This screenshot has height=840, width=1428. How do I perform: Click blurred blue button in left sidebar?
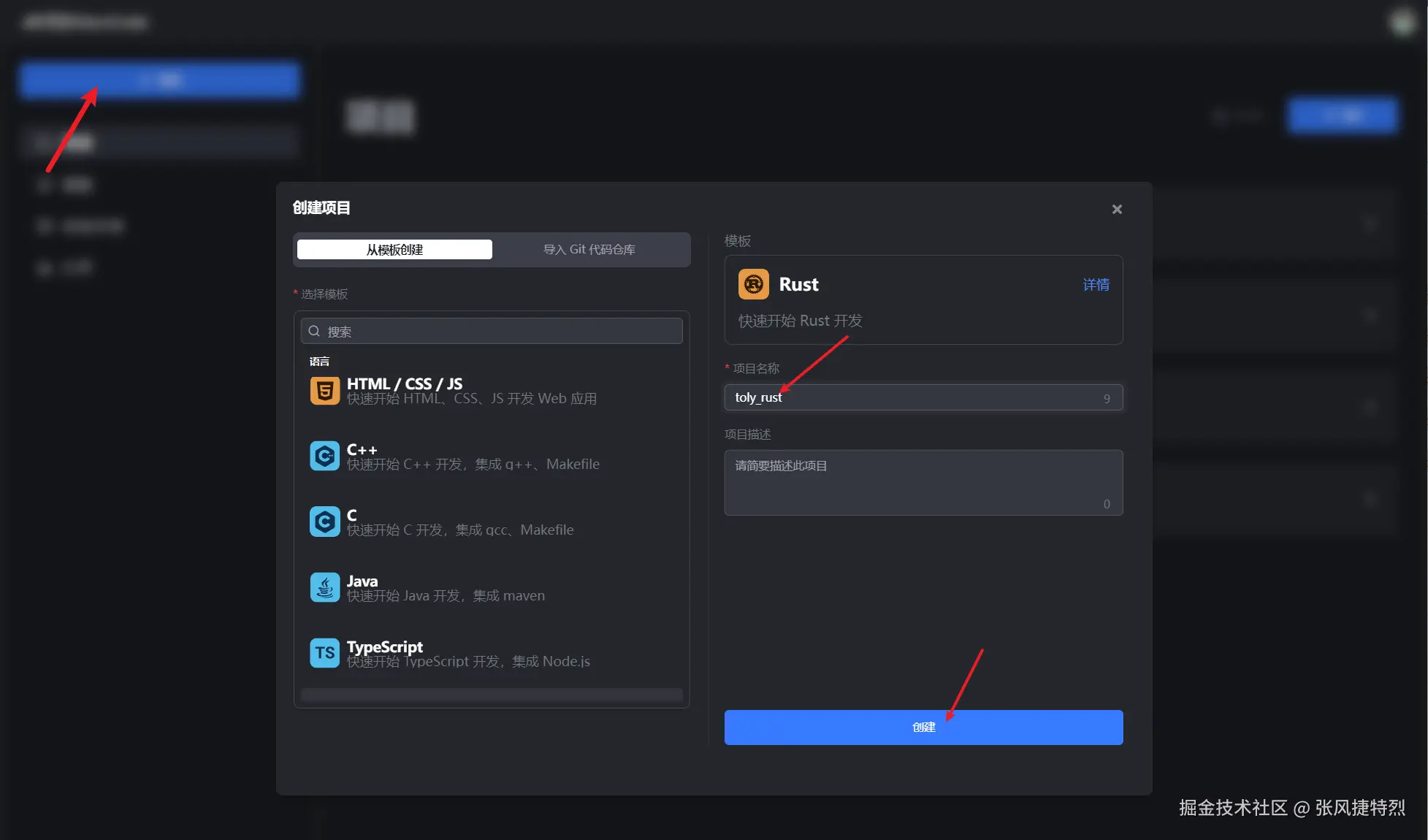click(160, 80)
